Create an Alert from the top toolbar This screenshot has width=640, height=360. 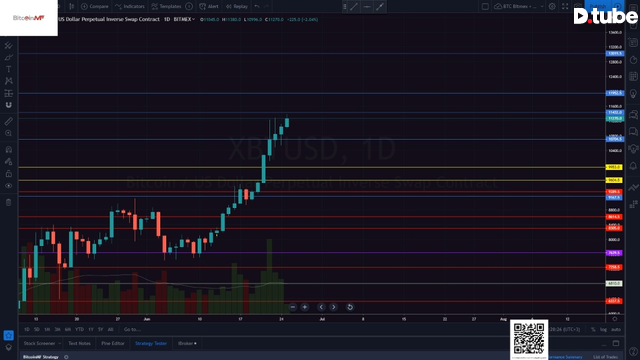pyautogui.click(x=209, y=7)
